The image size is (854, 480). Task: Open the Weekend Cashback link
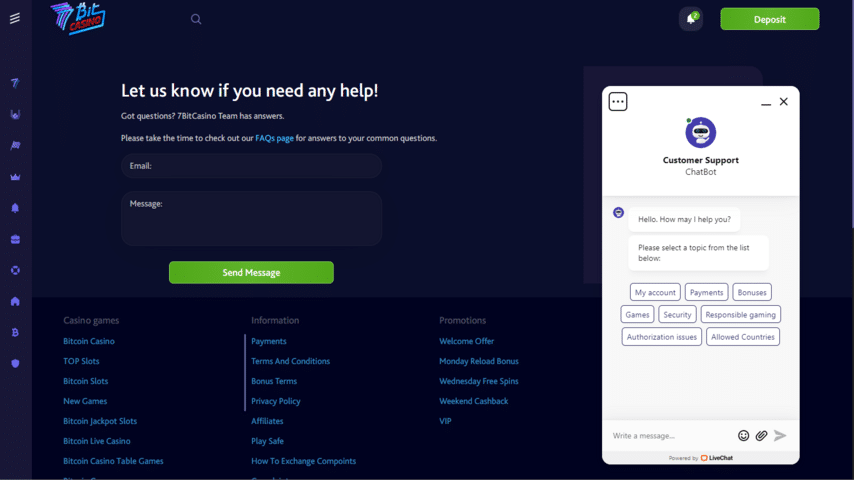pyautogui.click(x=474, y=402)
